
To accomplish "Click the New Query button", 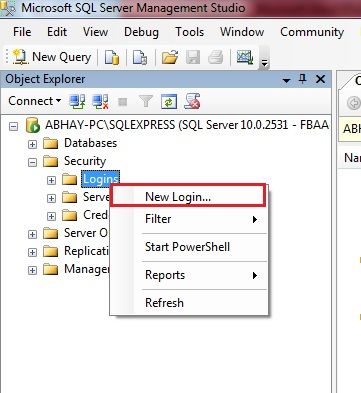I will 52,57.
